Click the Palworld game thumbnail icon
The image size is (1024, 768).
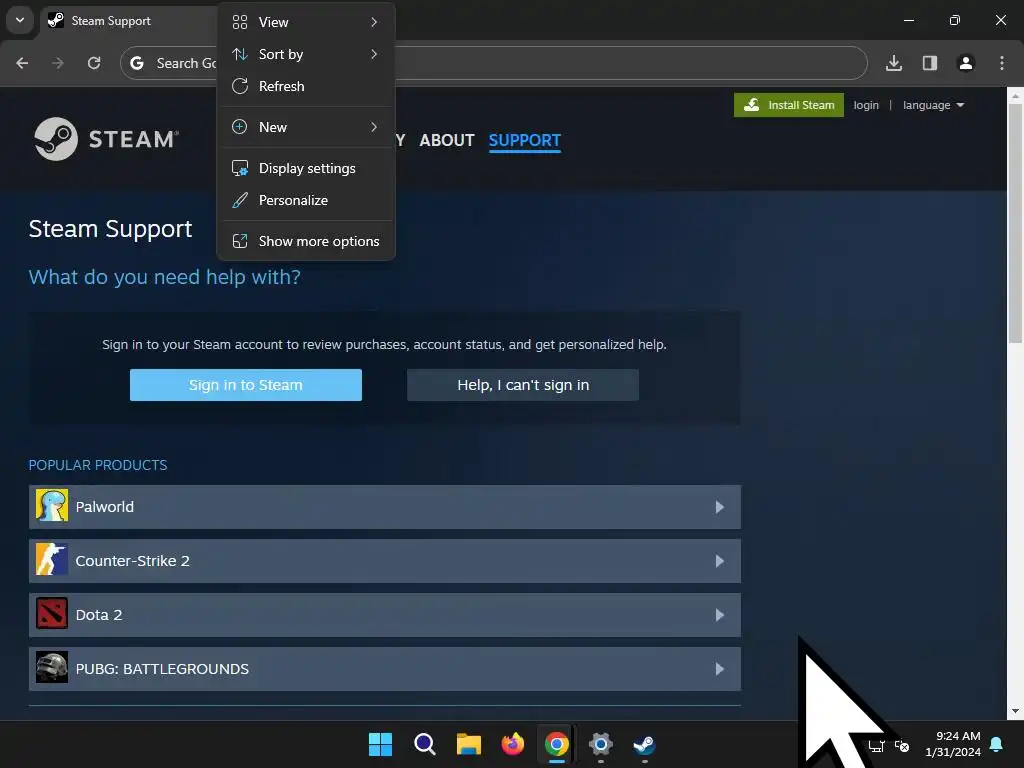click(x=52, y=505)
